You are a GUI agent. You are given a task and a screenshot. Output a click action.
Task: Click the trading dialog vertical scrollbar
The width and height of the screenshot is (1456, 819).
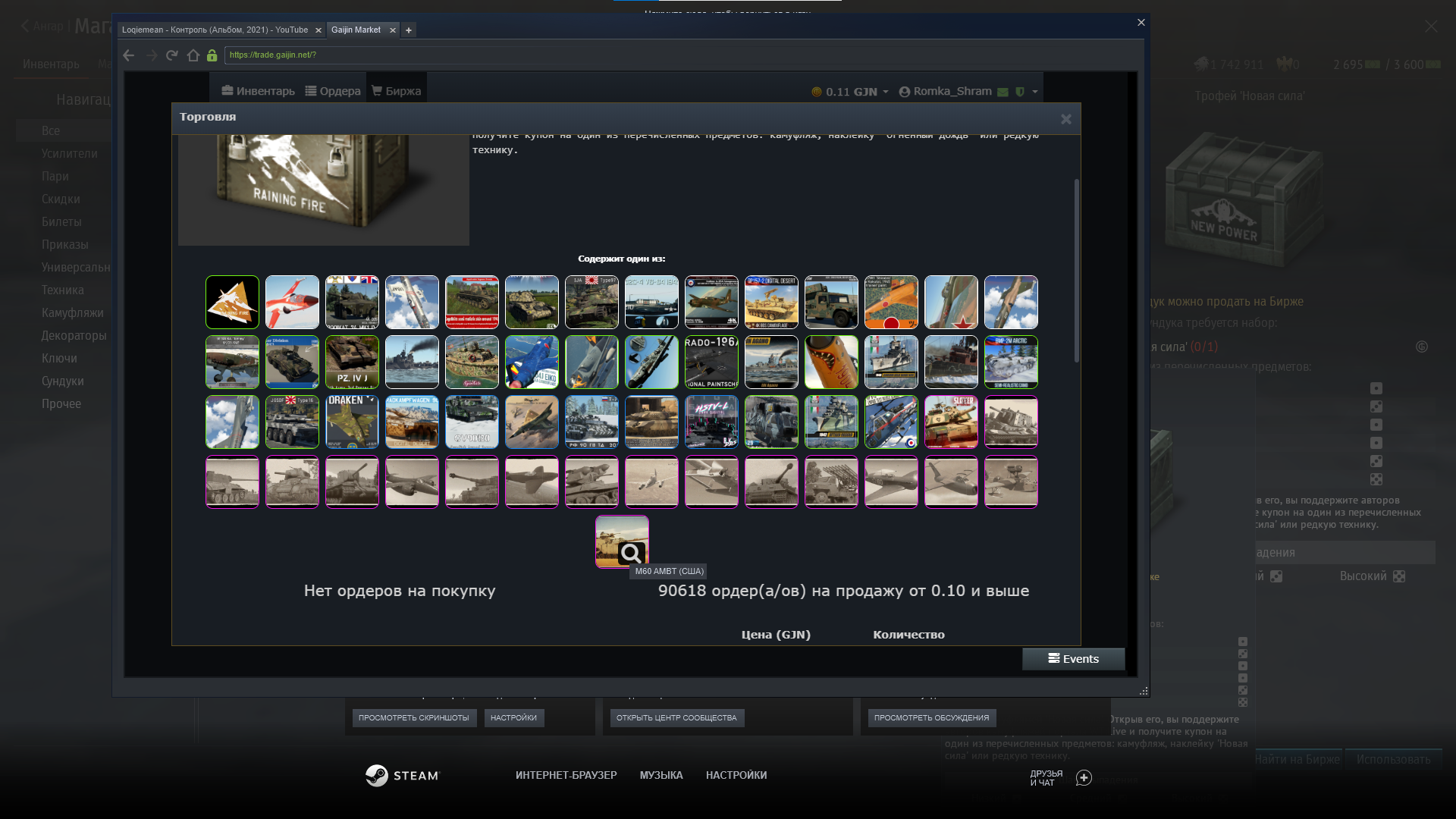tap(1075, 271)
